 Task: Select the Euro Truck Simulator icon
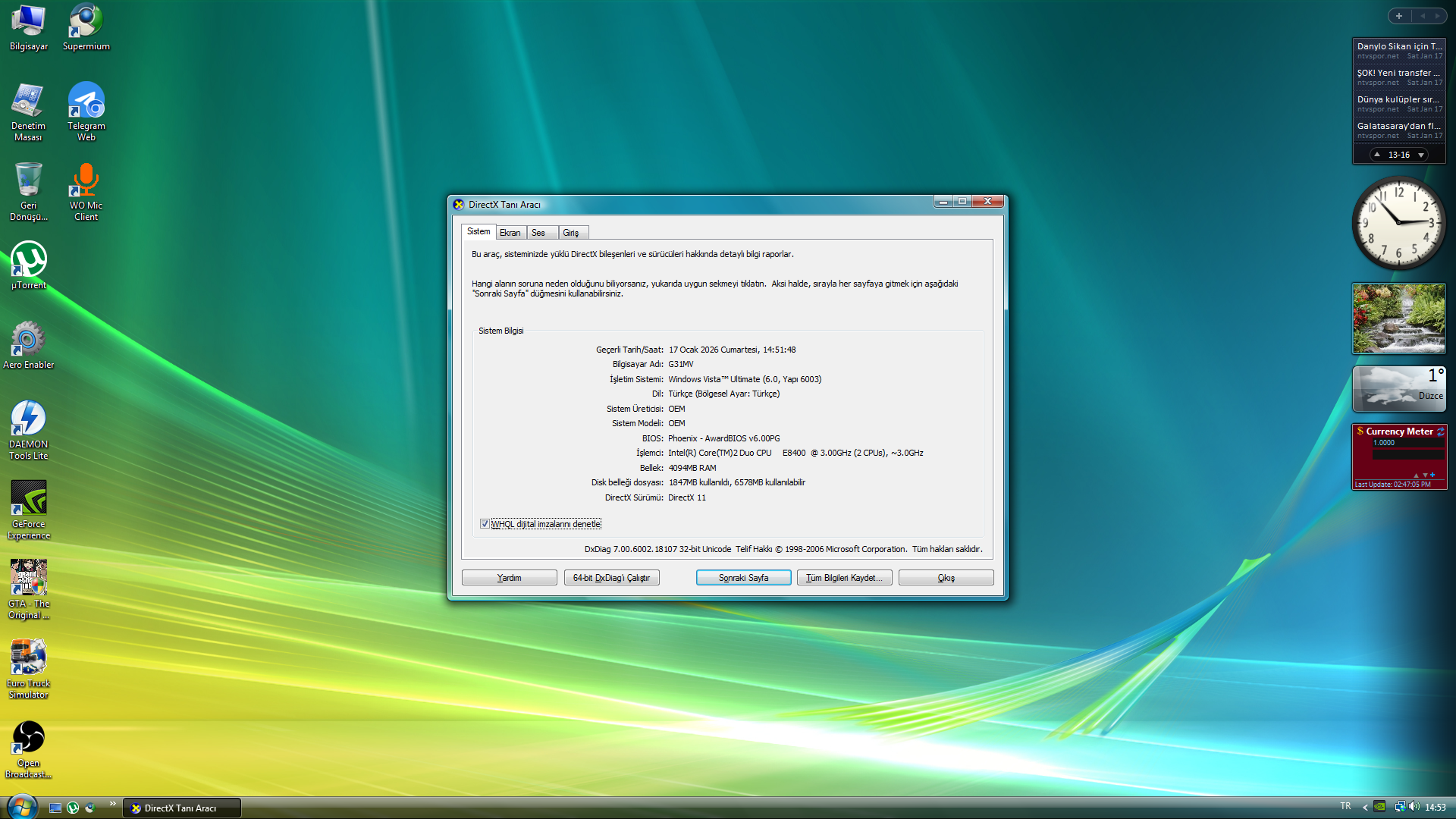point(29,670)
